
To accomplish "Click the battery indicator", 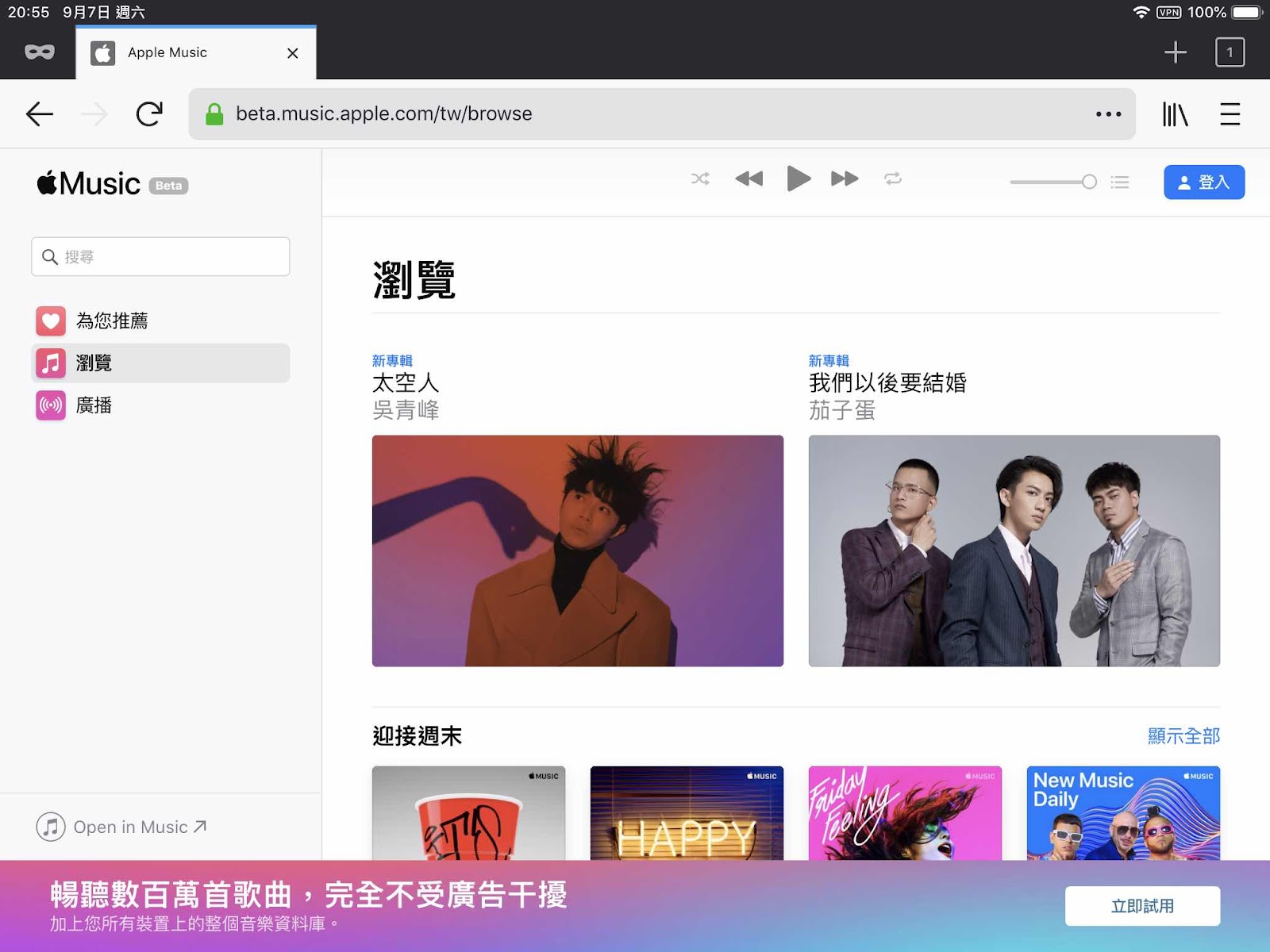I will click(1247, 13).
